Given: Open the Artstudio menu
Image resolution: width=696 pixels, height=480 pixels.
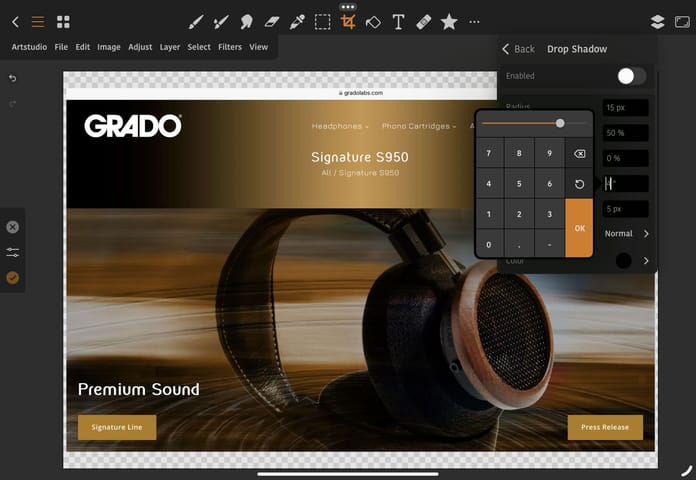Looking at the screenshot, I should tap(29, 47).
